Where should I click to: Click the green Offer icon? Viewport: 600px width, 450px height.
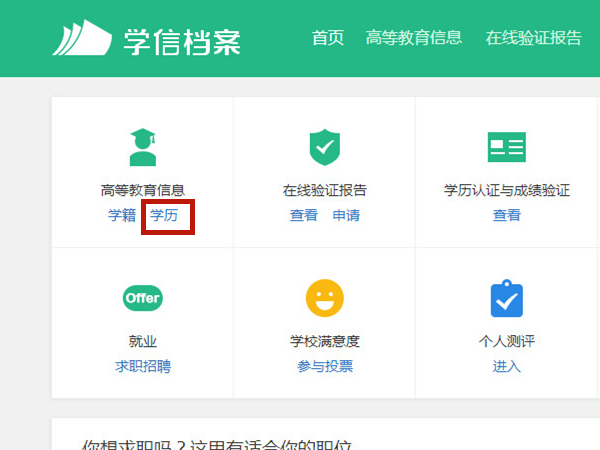[143, 298]
